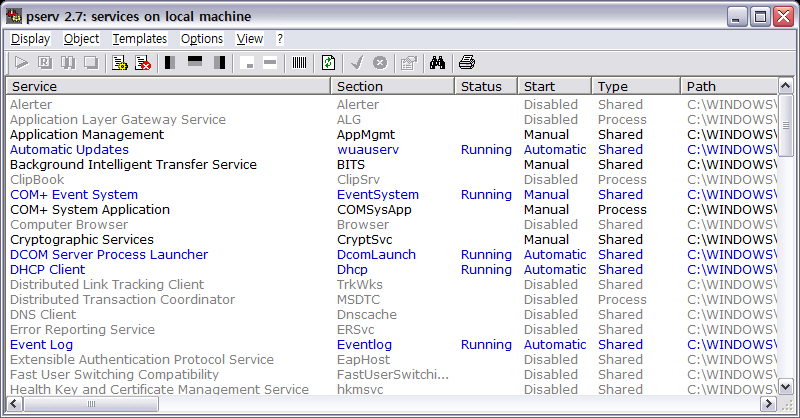Click the binoculars Find icon

tap(437, 63)
